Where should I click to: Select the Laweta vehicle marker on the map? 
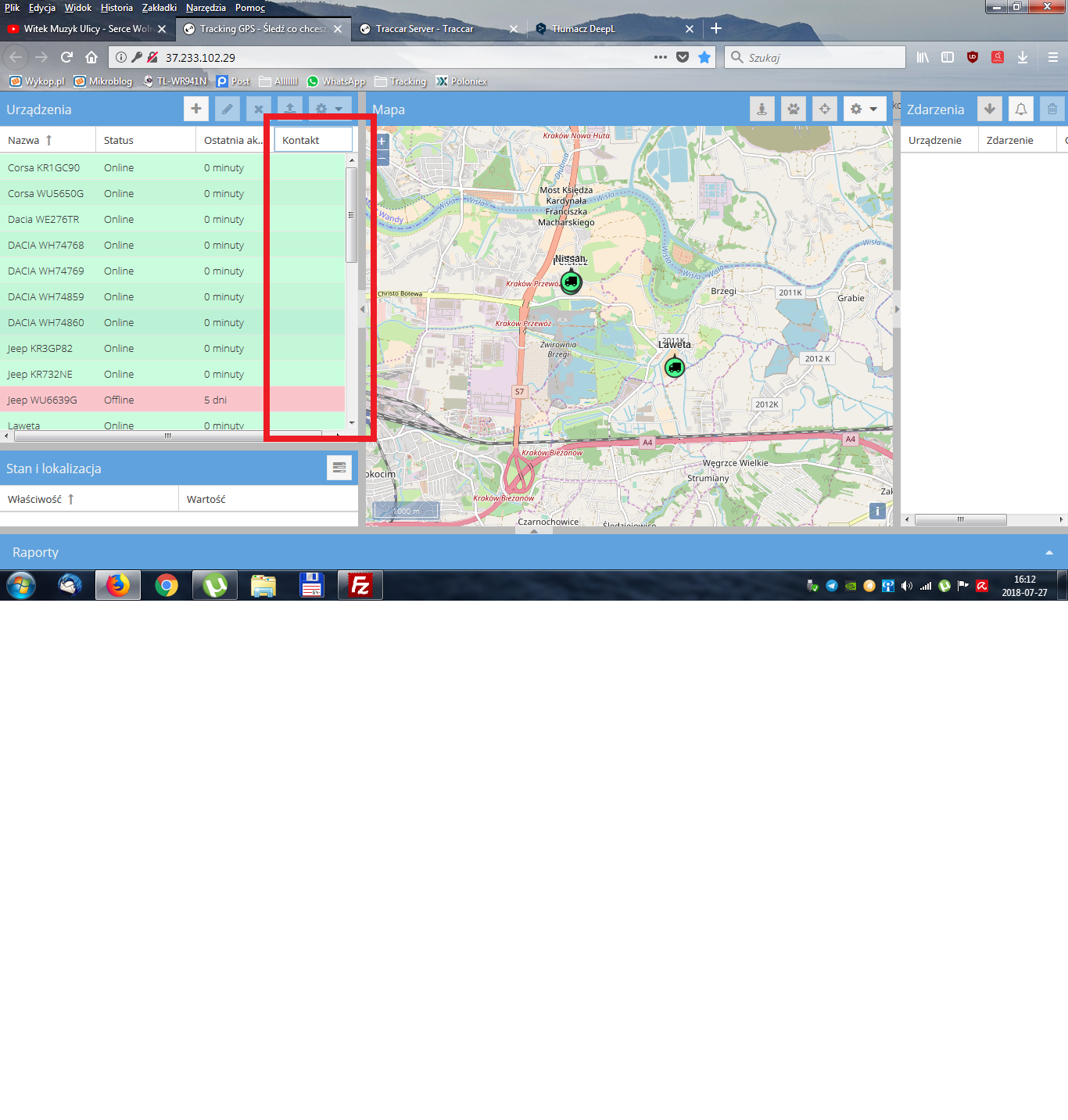coord(675,366)
